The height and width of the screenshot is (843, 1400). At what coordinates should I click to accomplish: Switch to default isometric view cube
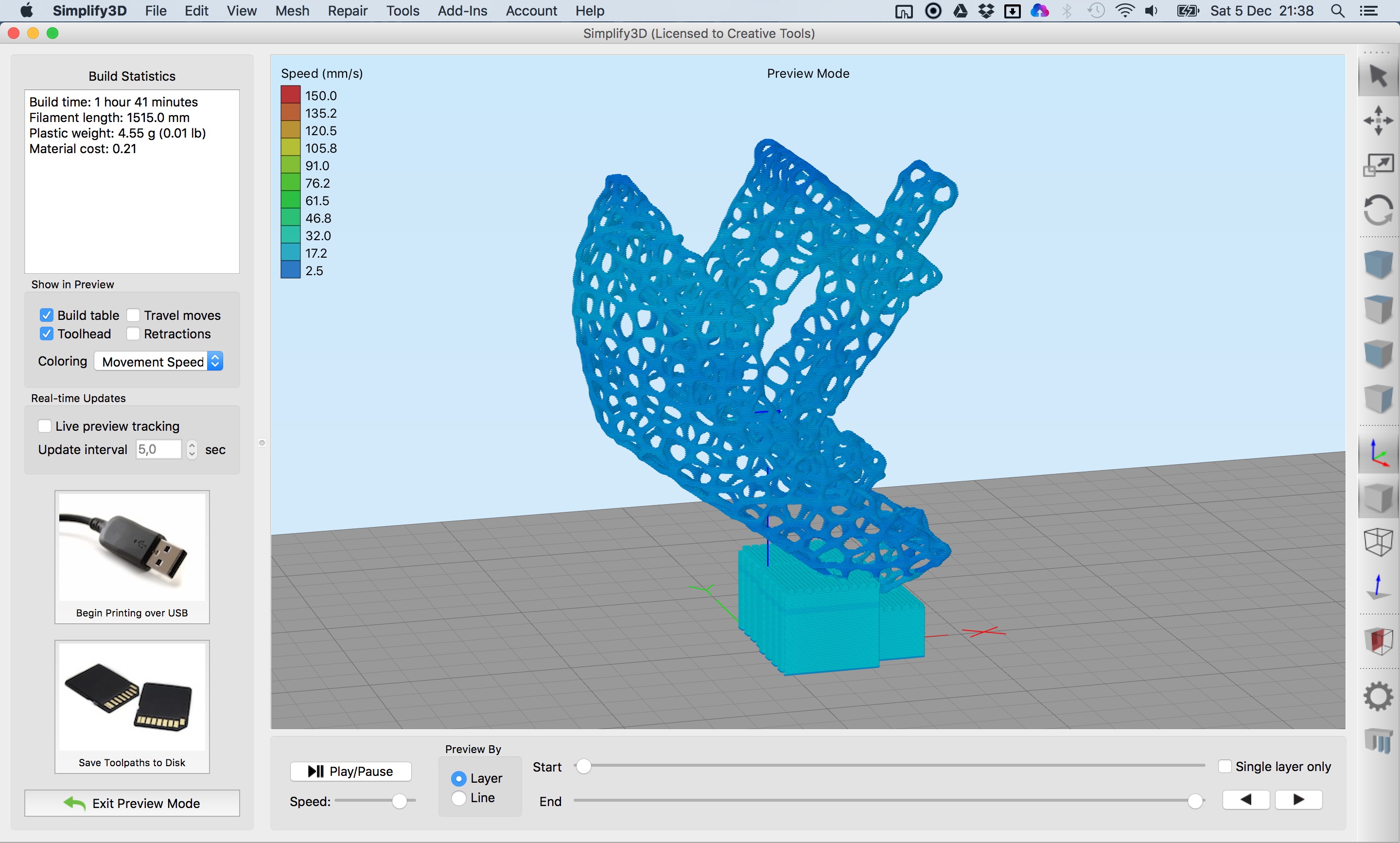tap(1379, 264)
